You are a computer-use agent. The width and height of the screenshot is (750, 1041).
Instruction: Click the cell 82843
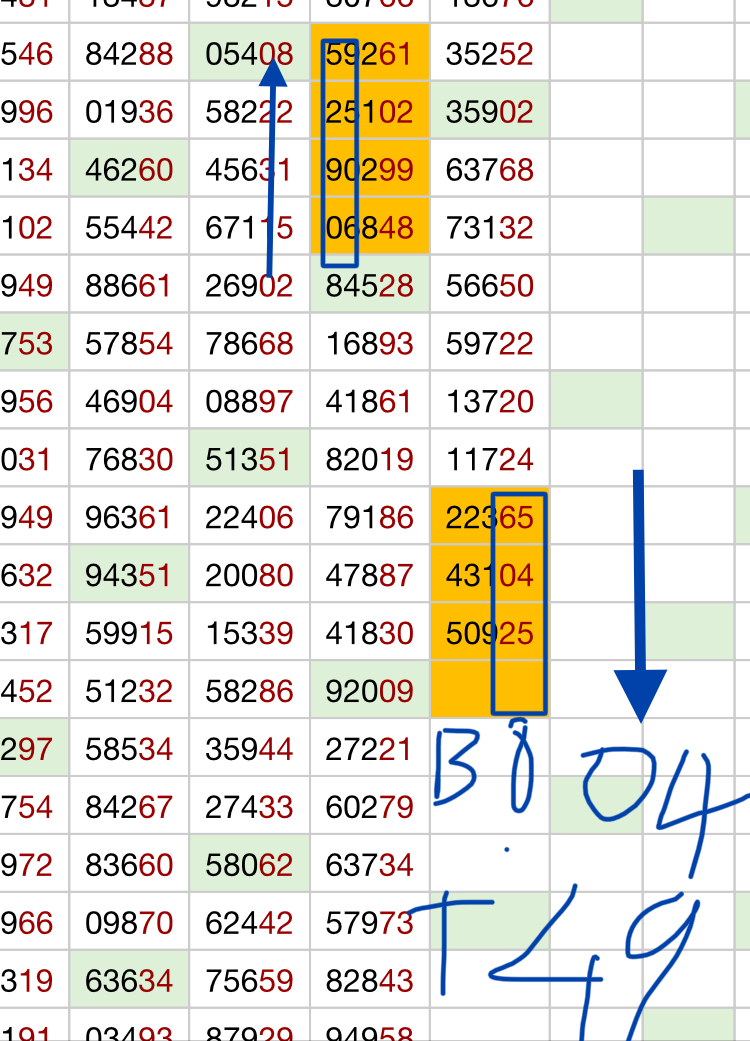(x=370, y=979)
